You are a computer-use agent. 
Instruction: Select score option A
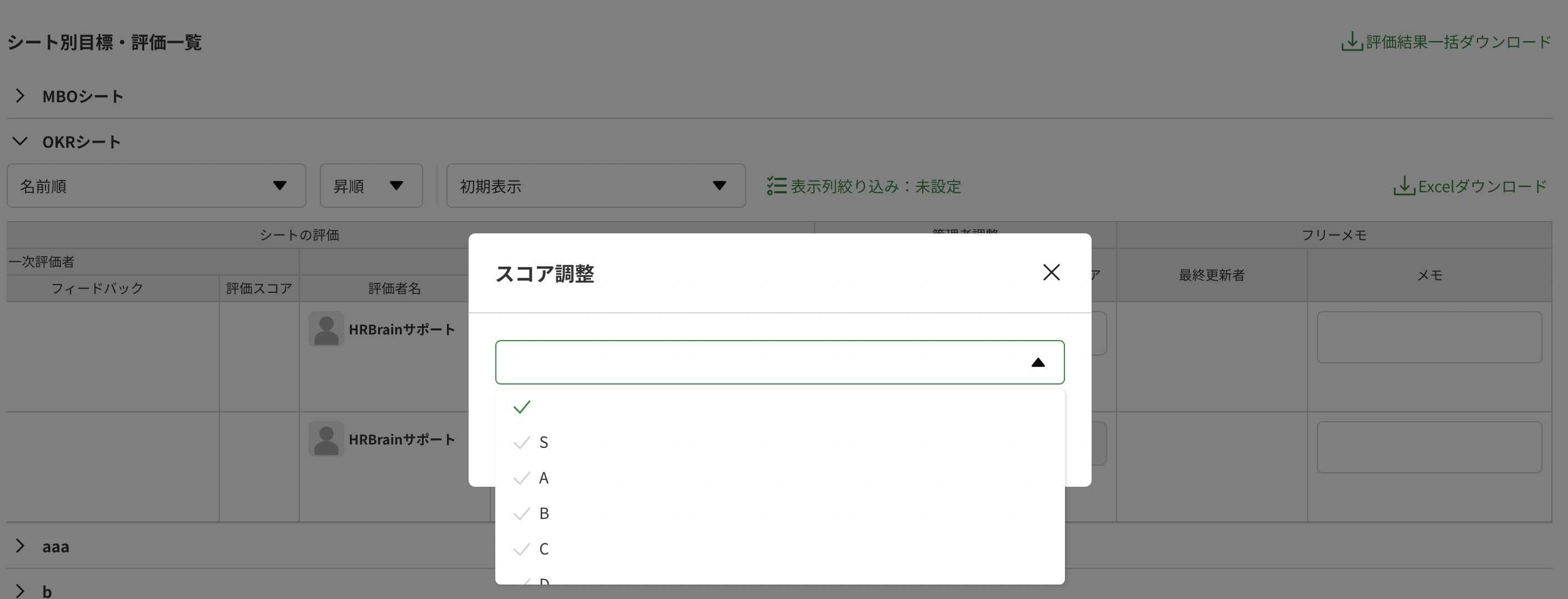(x=544, y=477)
